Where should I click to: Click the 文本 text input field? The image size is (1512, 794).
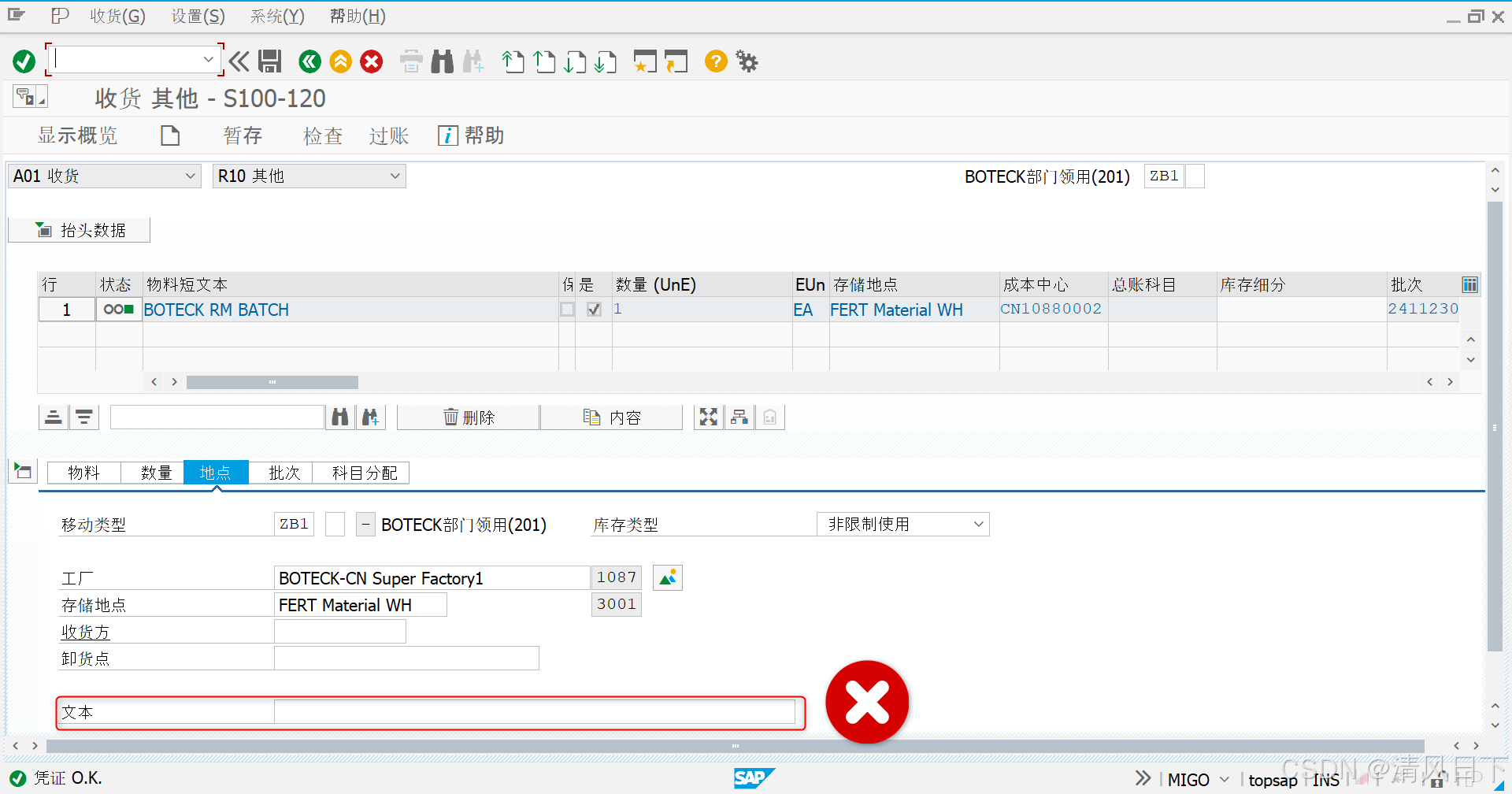(535, 712)
